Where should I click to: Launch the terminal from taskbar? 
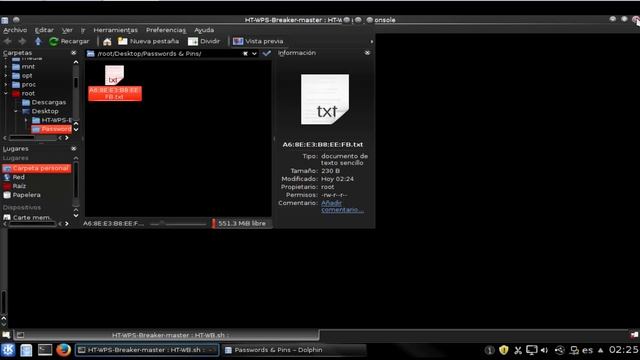coord(45,350)
